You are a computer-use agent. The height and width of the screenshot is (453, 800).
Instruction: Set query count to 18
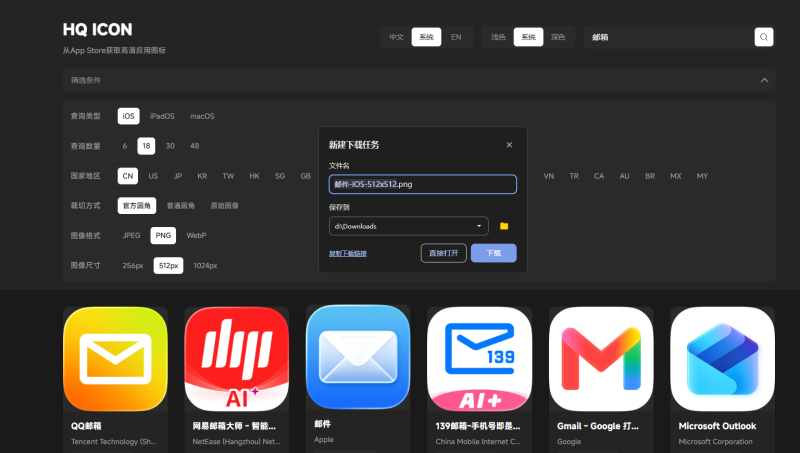tap(146, 146)
